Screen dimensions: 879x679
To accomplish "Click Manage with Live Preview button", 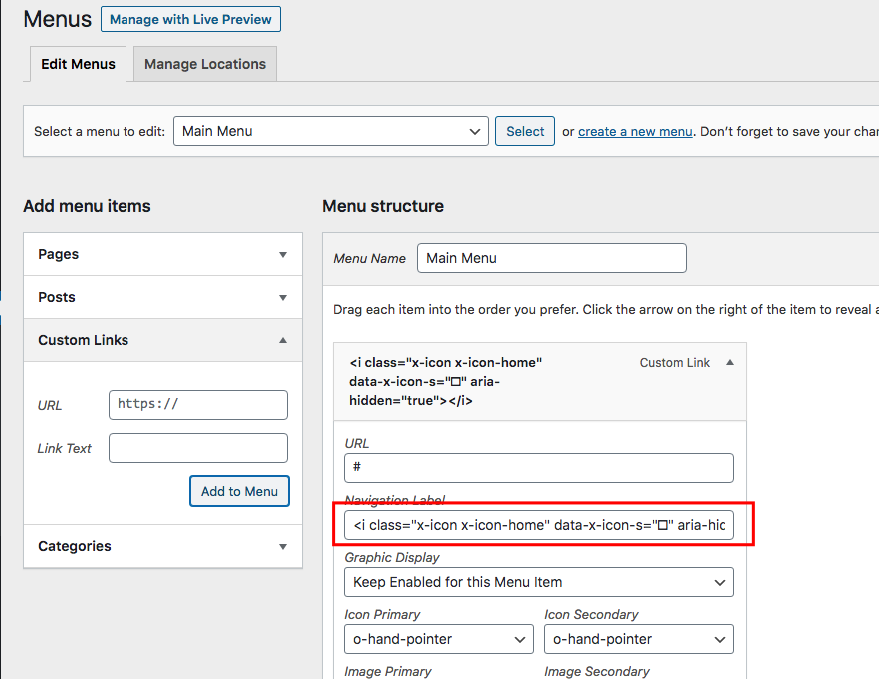I will click(x=191, y=19).
